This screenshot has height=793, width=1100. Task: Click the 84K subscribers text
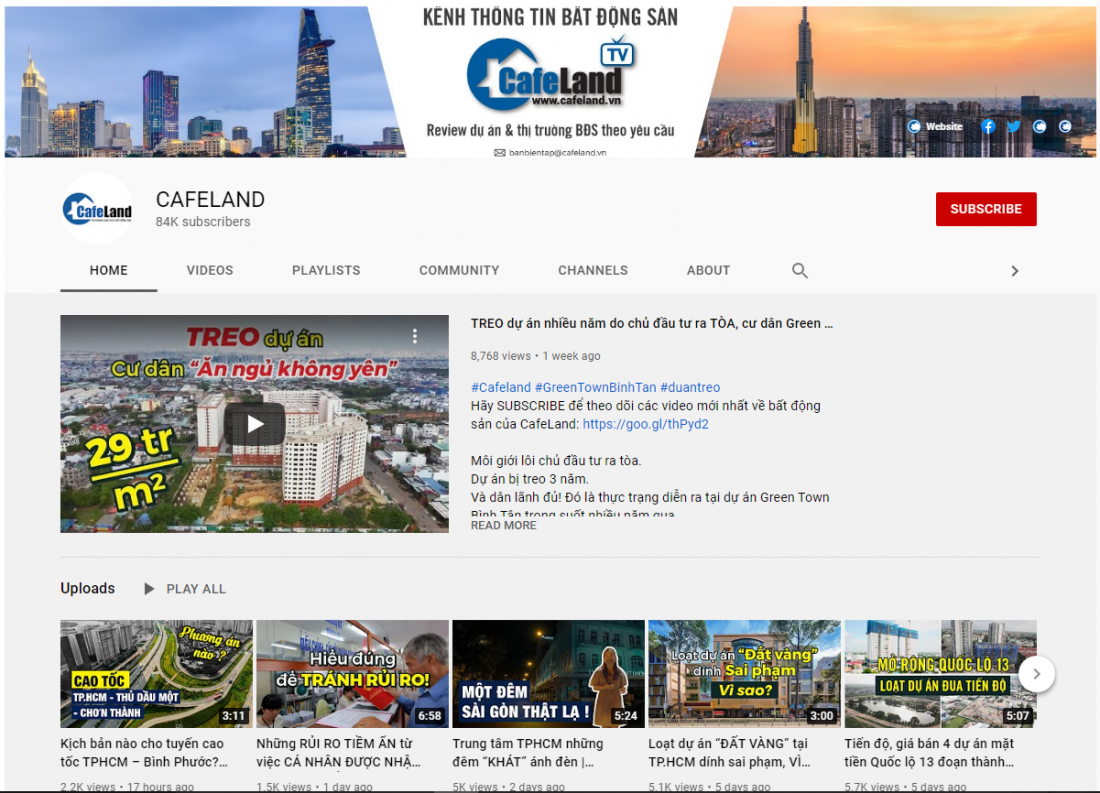(x=203, y=222)
